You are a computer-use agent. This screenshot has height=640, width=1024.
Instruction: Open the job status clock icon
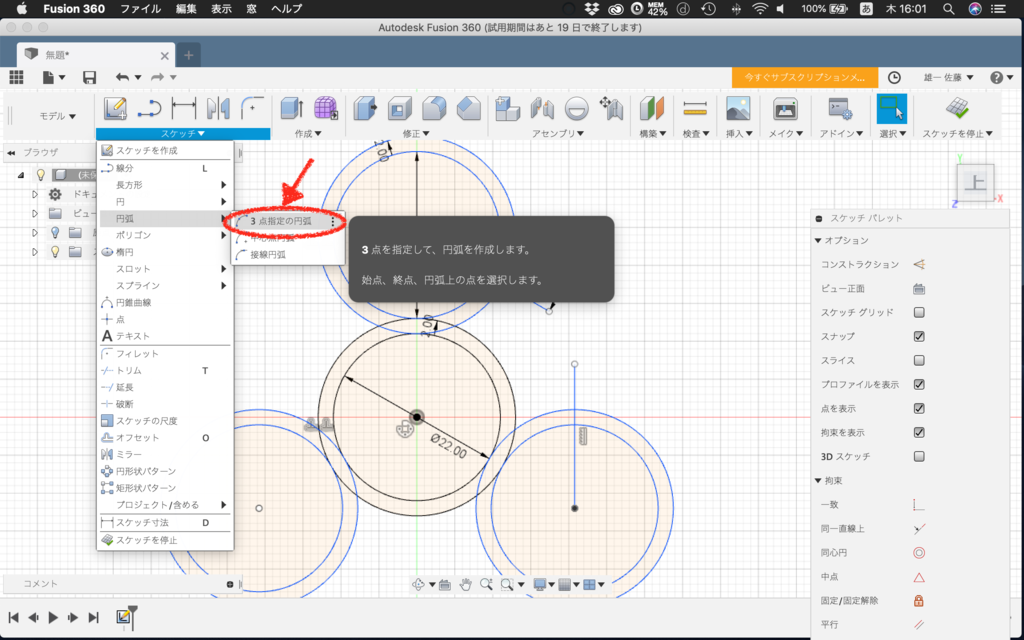click(894, 77)
